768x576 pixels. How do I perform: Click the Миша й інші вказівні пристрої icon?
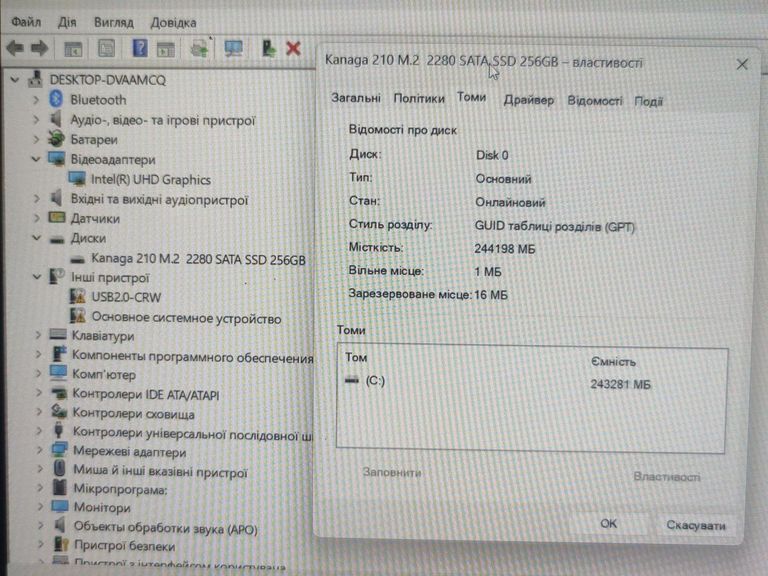pos(59,469)
